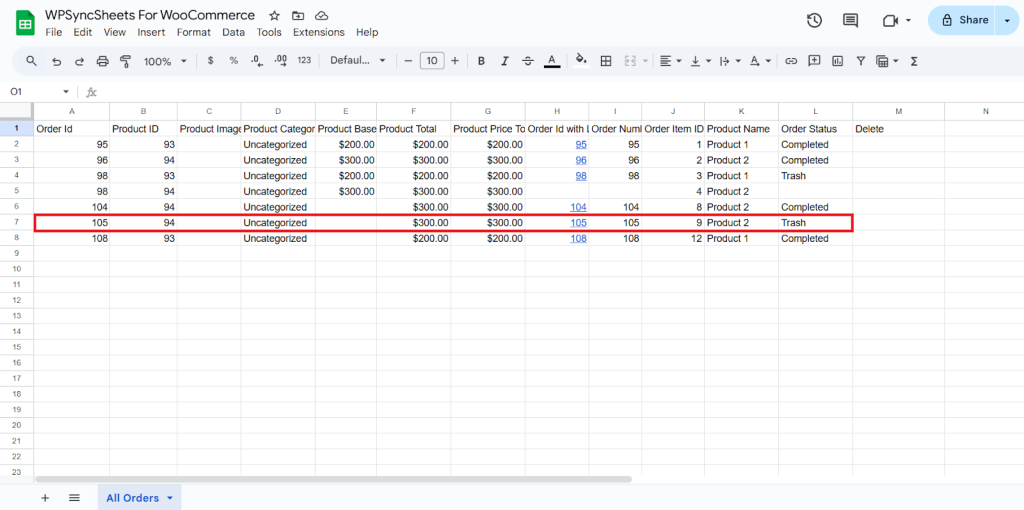This screenshot has width=1024, height=510.
Task: Open the functions sigma icon
Action: (x=914, y=61)
